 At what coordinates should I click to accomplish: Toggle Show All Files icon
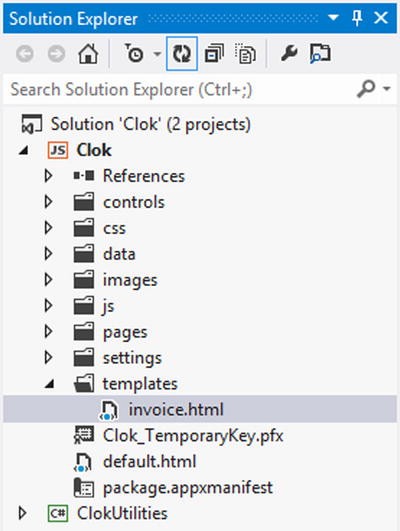tap(245, 54)
